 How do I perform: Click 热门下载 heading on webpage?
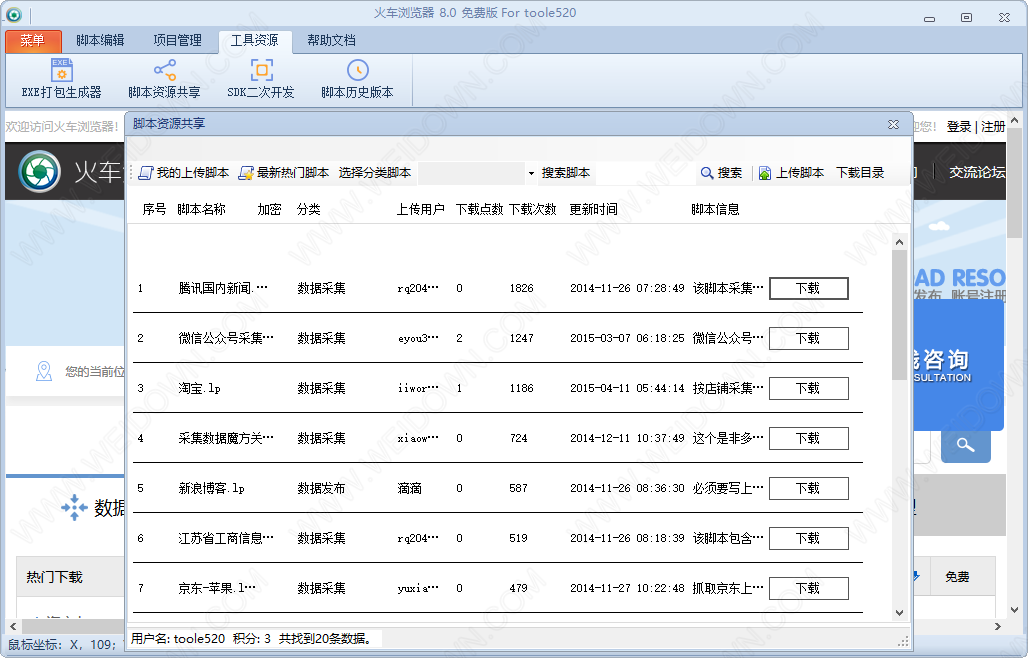(54, 577)
